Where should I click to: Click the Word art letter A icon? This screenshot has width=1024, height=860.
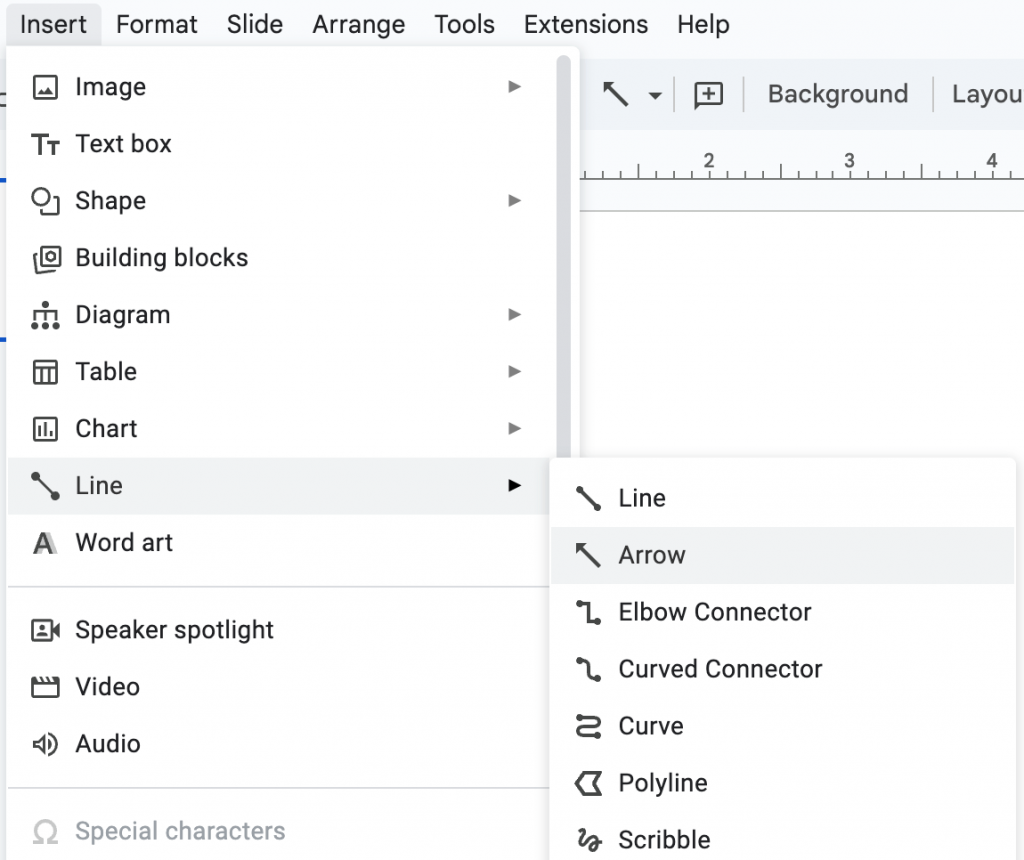[x=44, y=543]
